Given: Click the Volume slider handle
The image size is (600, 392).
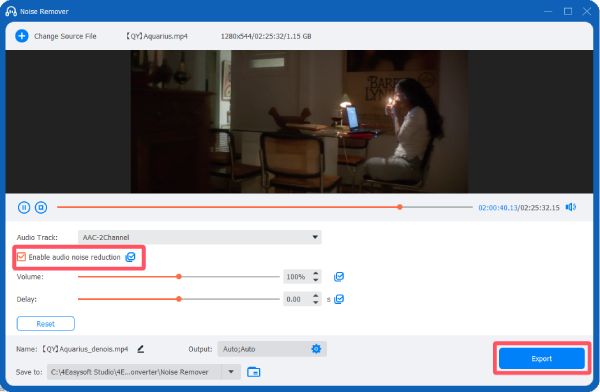Looking at the screenshot, I should [179, 276].
